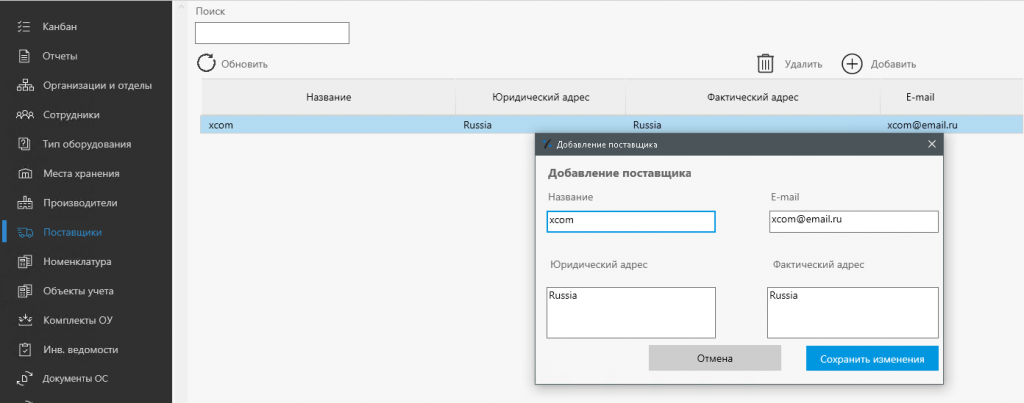Screen dimensions: 1024x403
Task: Click the Обновить refresh icon
Action: (x=206, y=63)
